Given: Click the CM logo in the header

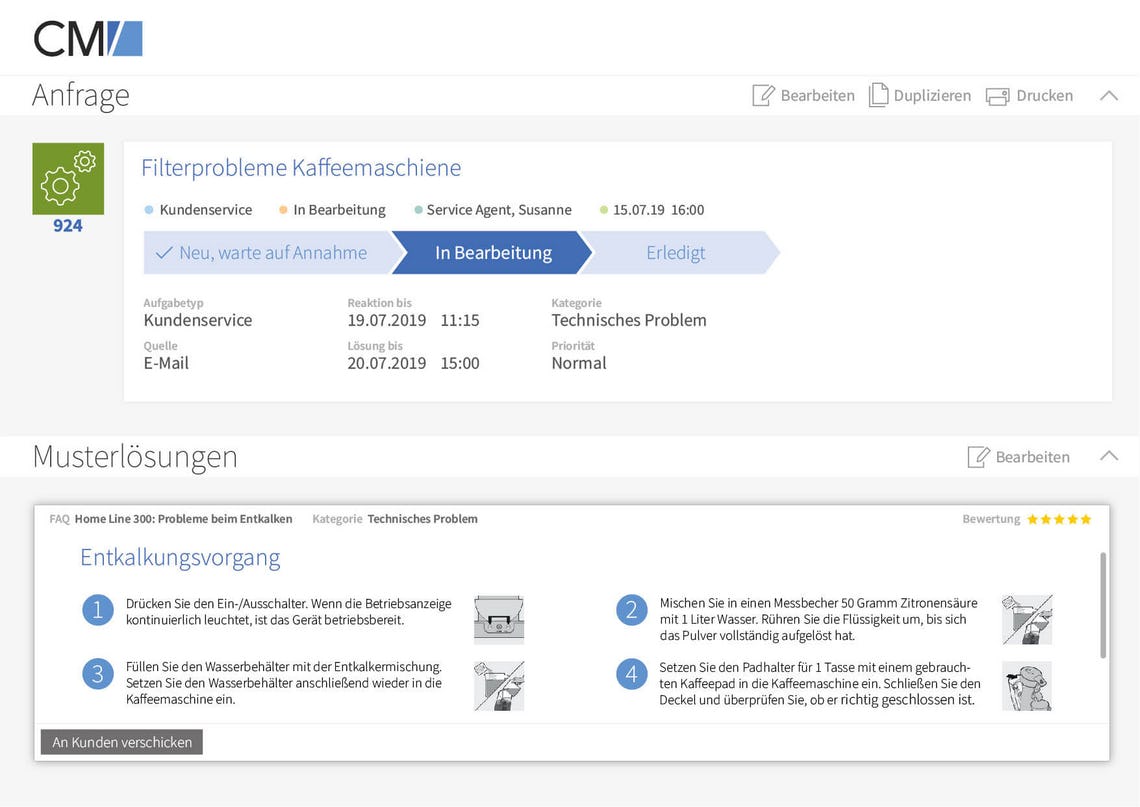Looking at the screenshot, I should pos(88,38).
